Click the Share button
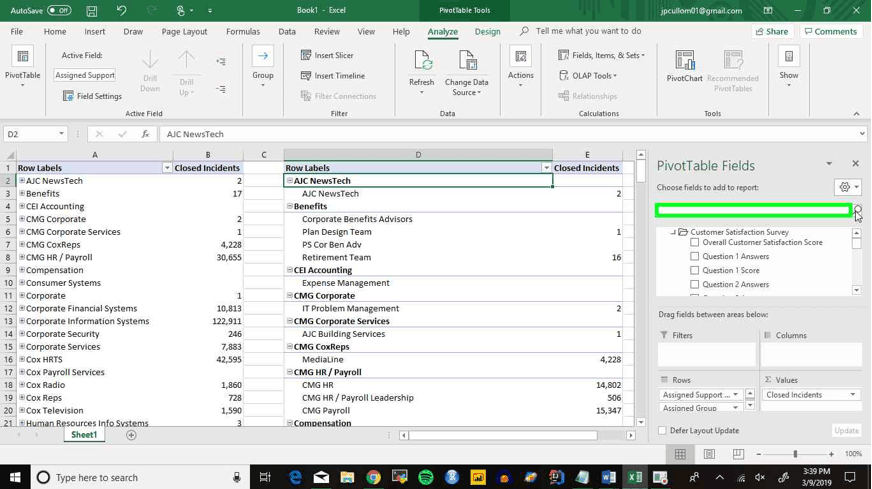This screenshot has width=872, height=489. [x=772, y=32]
